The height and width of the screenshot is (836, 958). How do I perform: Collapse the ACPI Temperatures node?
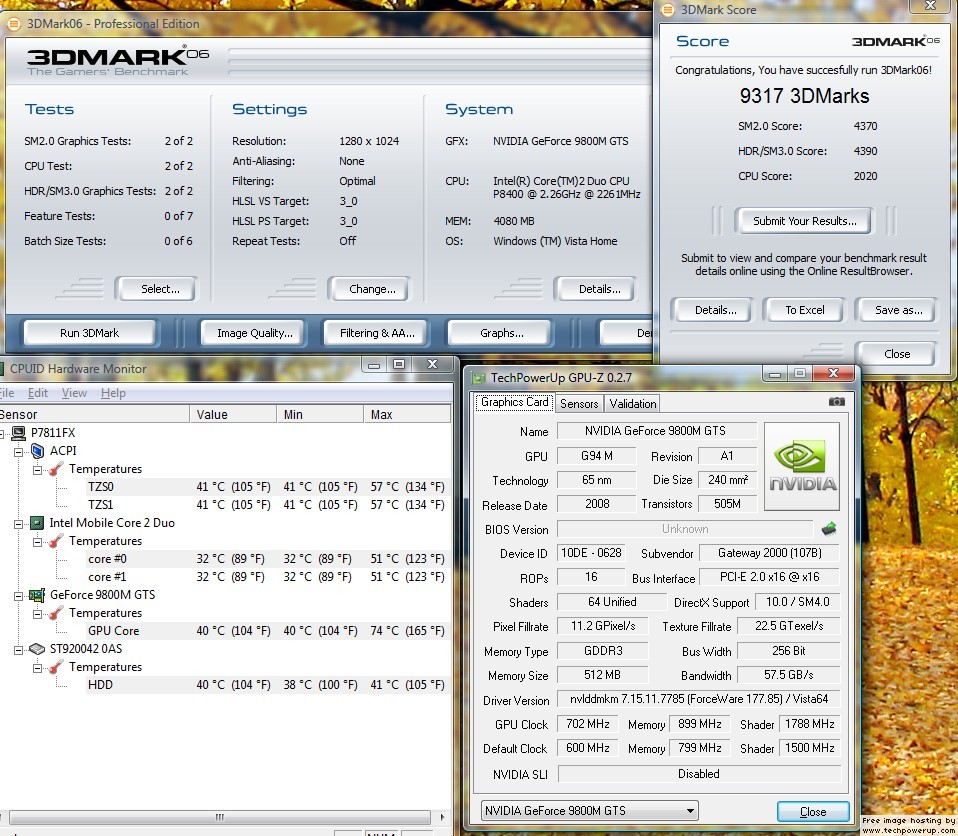(x=37, y=470)
